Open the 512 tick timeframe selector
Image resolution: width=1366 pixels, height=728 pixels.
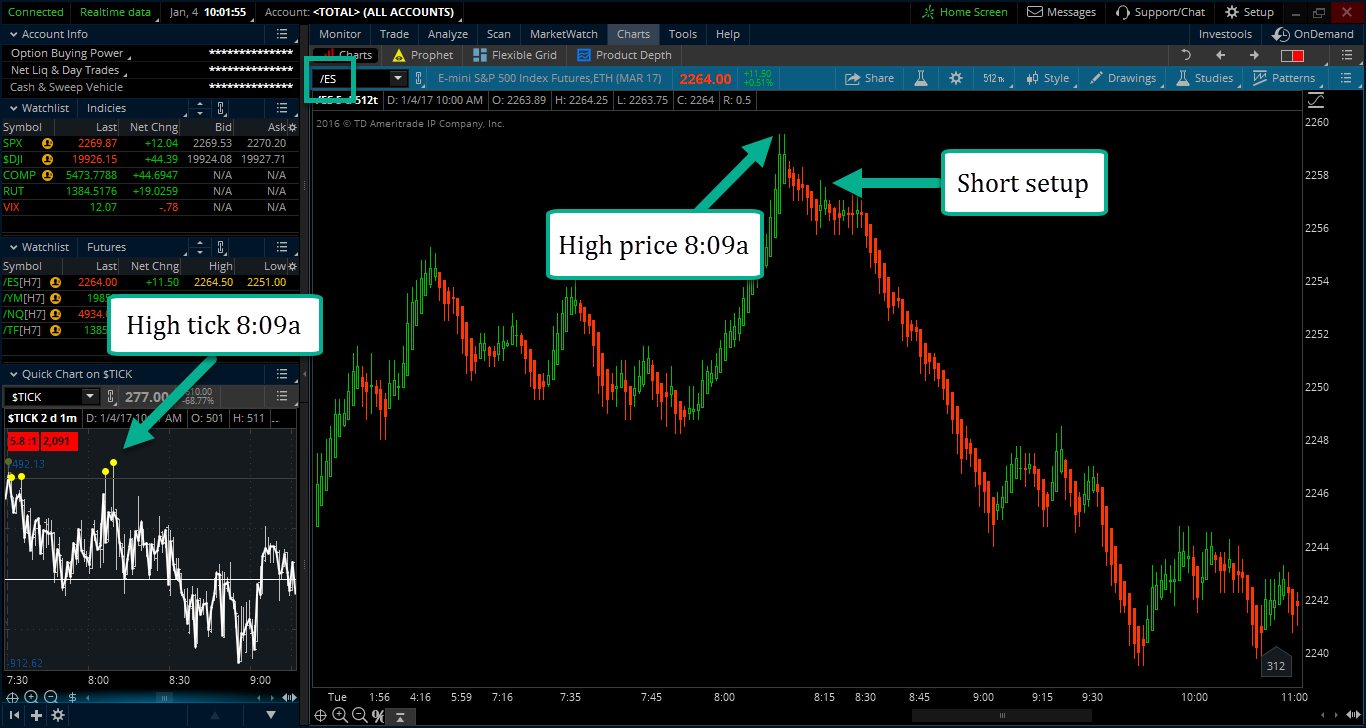994,78
